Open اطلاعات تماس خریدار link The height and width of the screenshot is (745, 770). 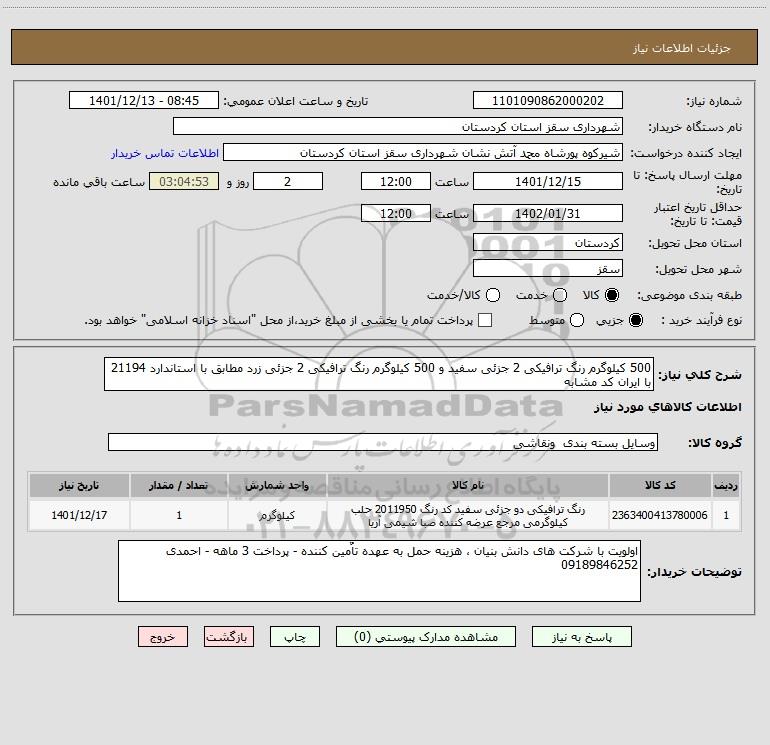pos(165,153)
